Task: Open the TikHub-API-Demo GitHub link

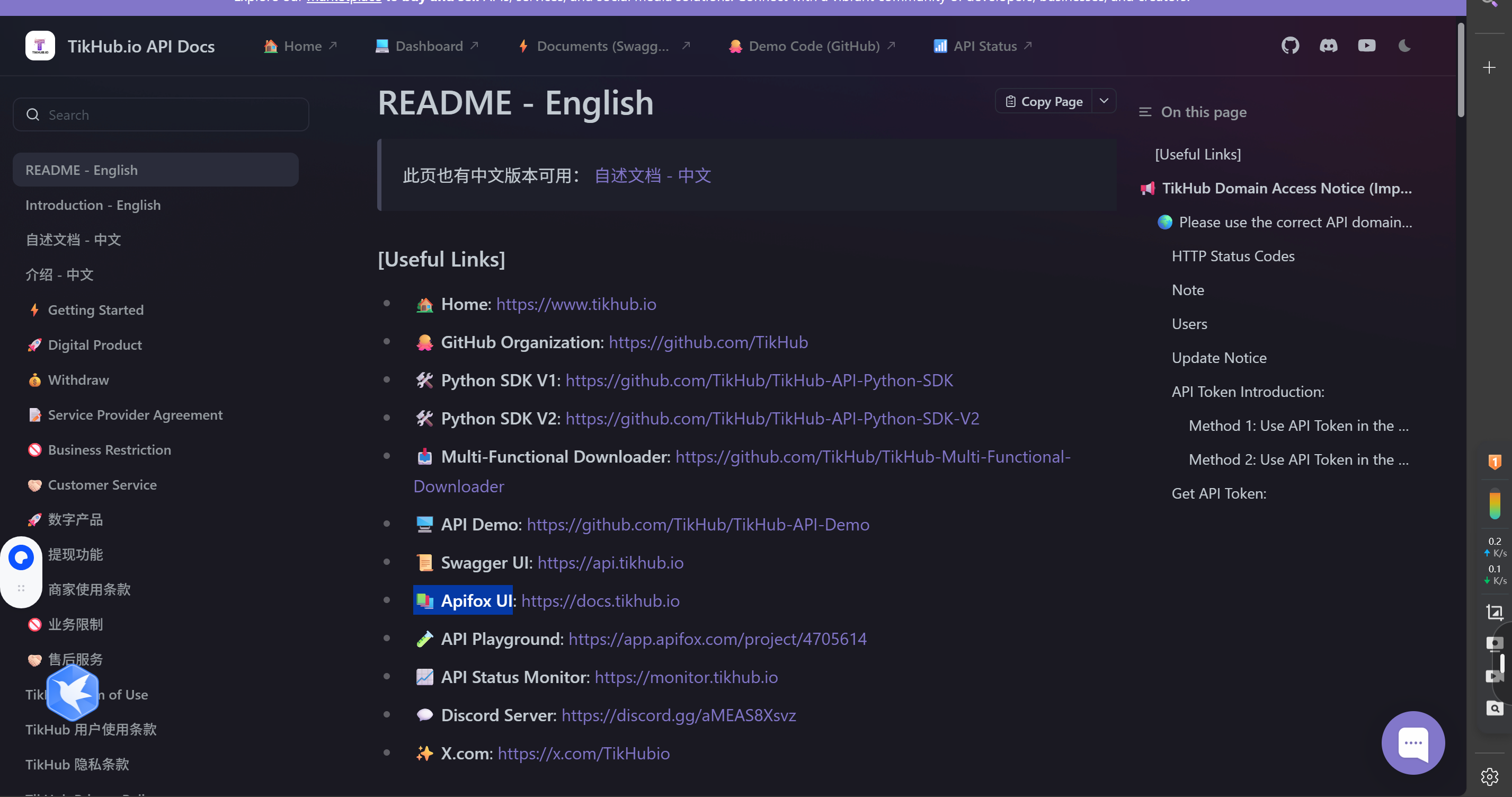Action: pos(698,525)
